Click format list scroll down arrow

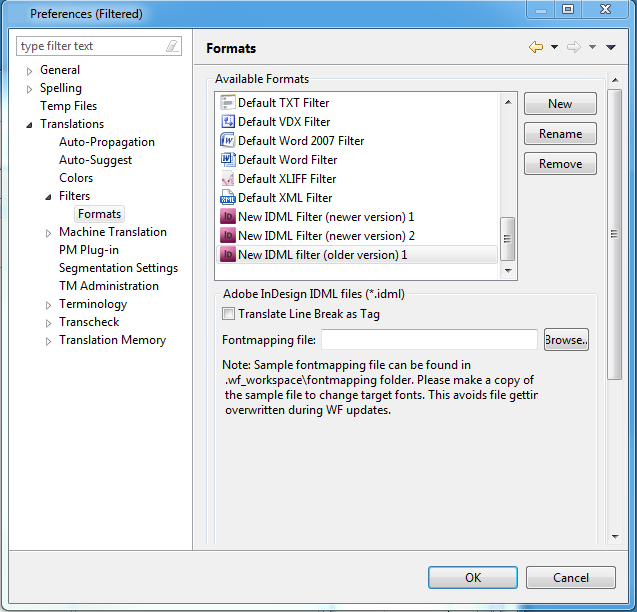[x=508, y=271]
